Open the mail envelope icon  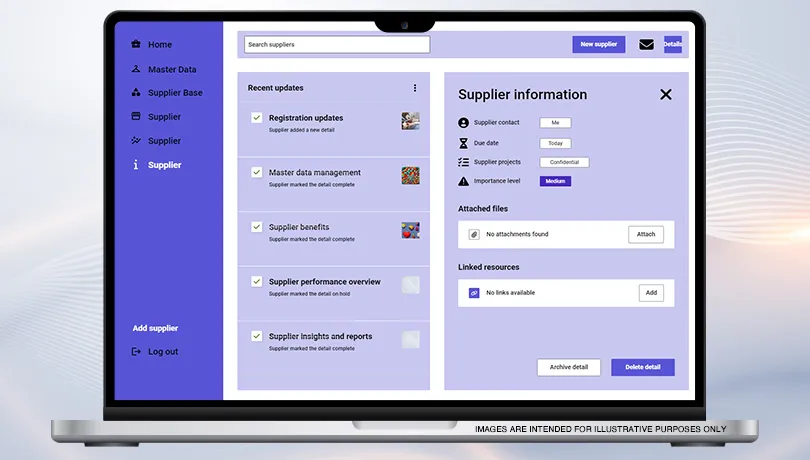646,44
